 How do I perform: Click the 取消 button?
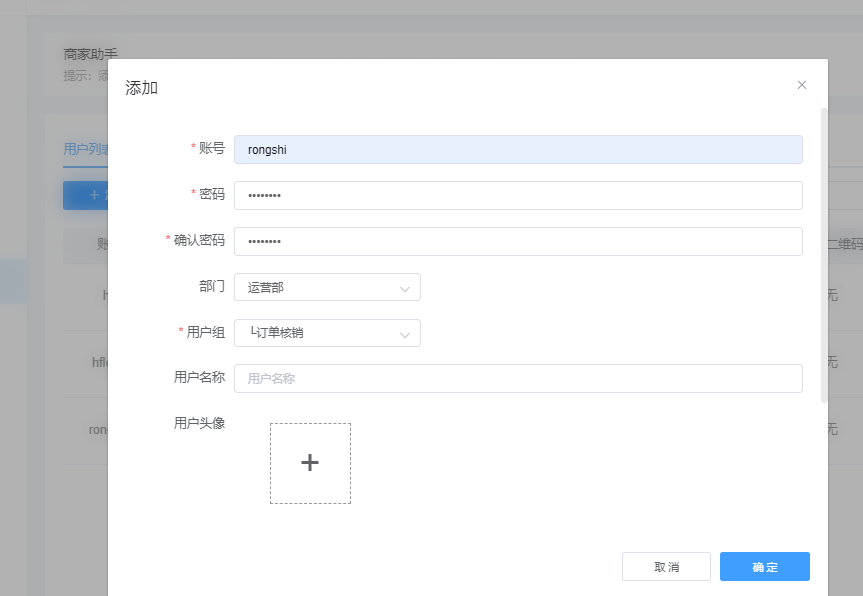click(x=666, y=566)
